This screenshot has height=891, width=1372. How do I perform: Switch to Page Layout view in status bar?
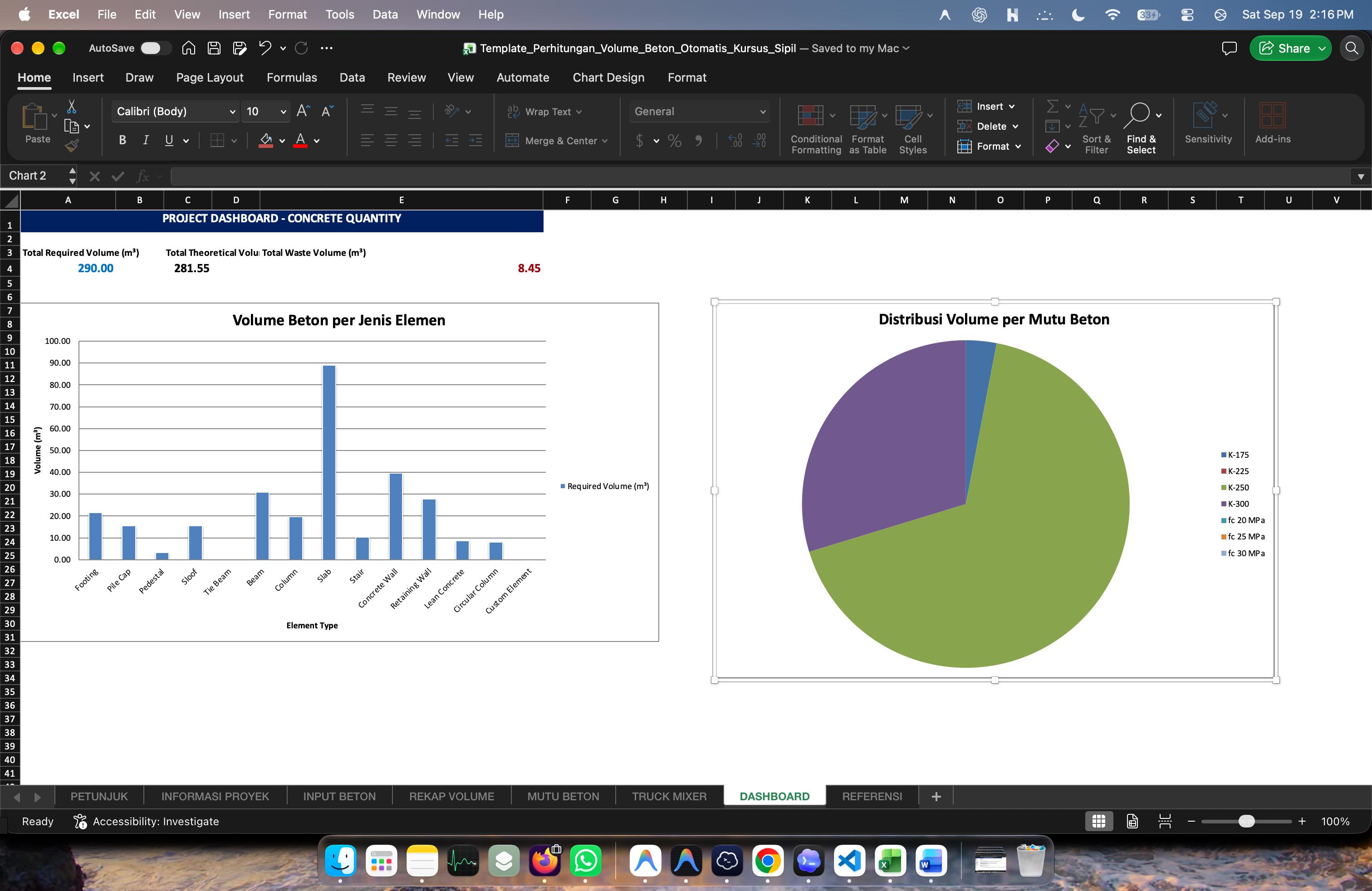[x=1132, y=821]
